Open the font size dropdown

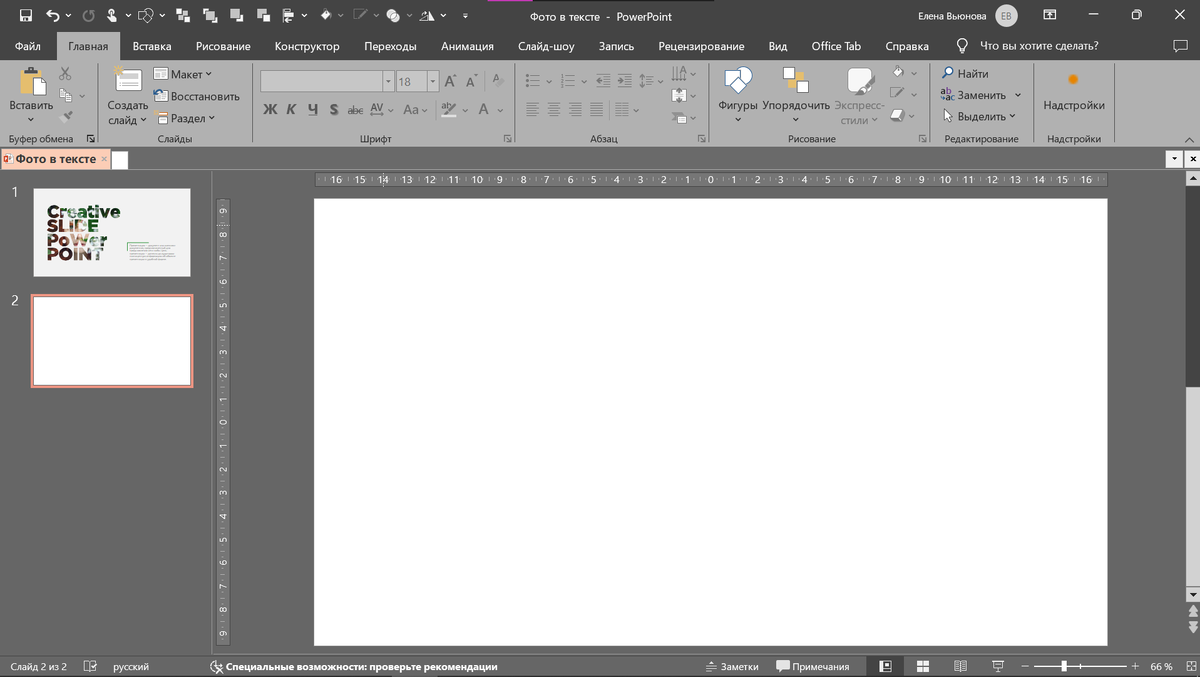[433, 81]
